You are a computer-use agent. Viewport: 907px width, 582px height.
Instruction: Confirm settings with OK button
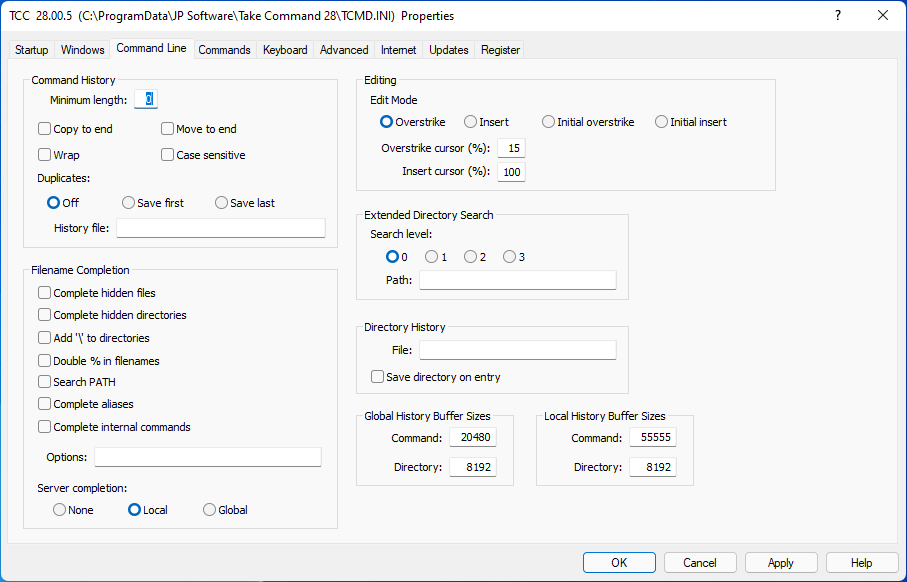(x=619, y=562)
